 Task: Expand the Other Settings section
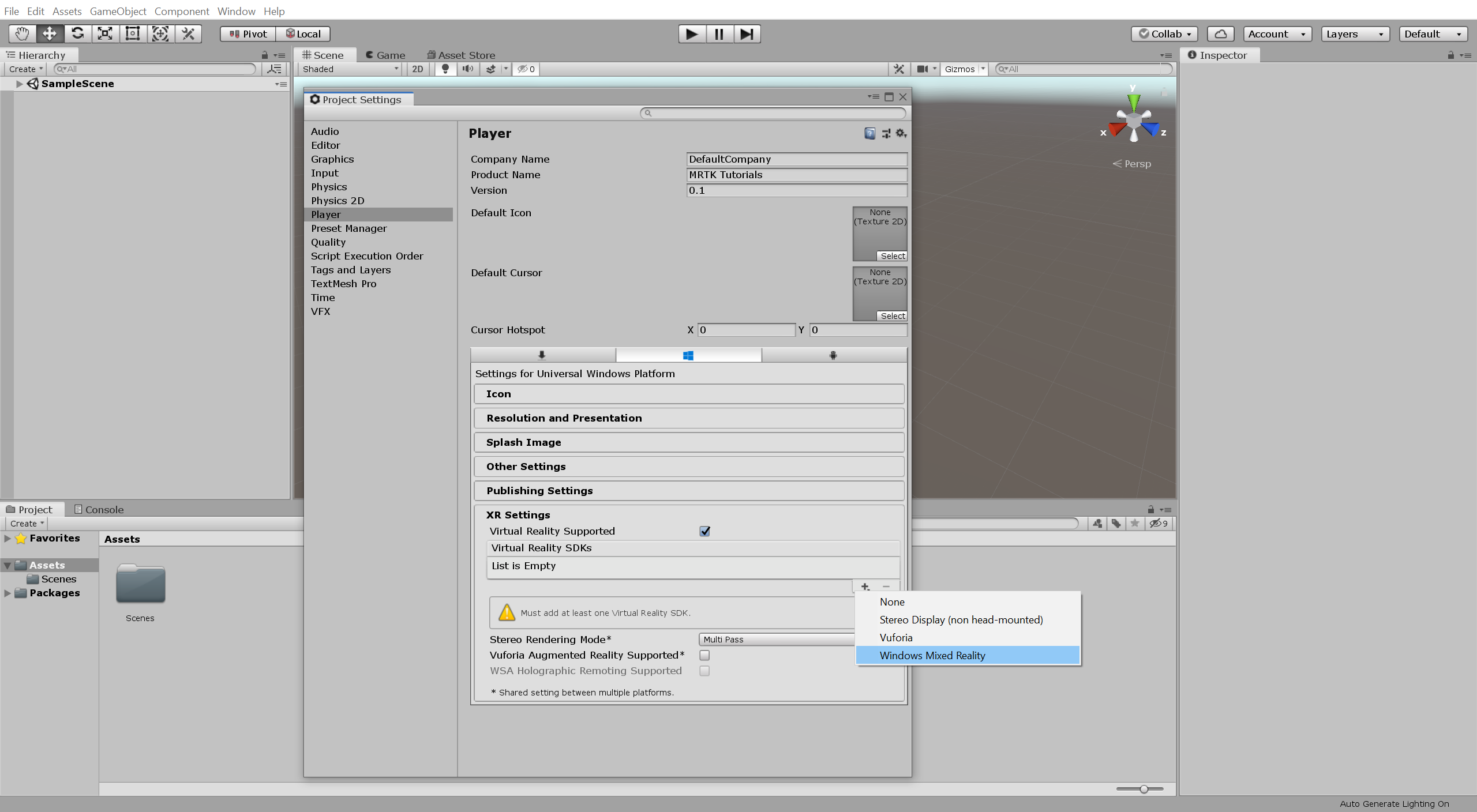click(x=689, y=467)
